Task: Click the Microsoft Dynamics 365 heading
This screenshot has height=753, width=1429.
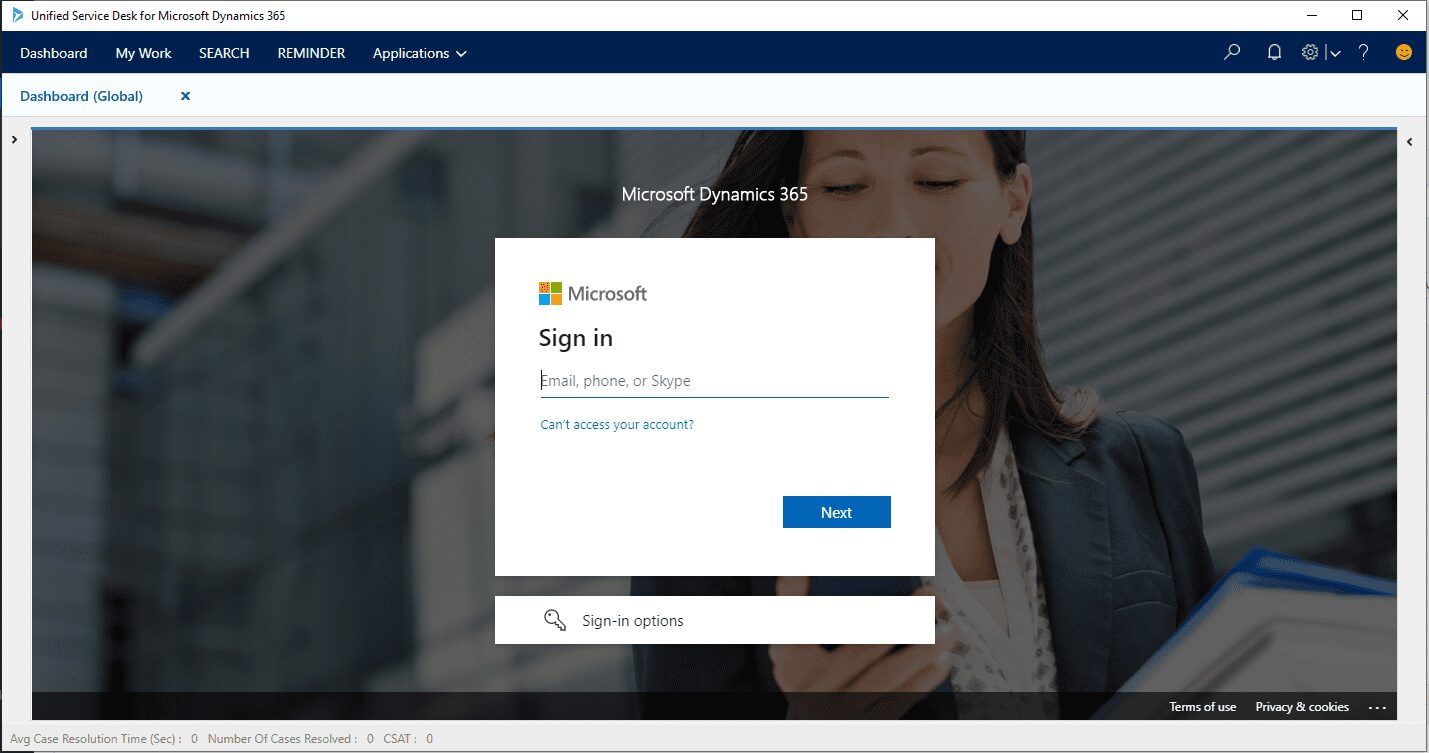Action: (x=715, y=194)
